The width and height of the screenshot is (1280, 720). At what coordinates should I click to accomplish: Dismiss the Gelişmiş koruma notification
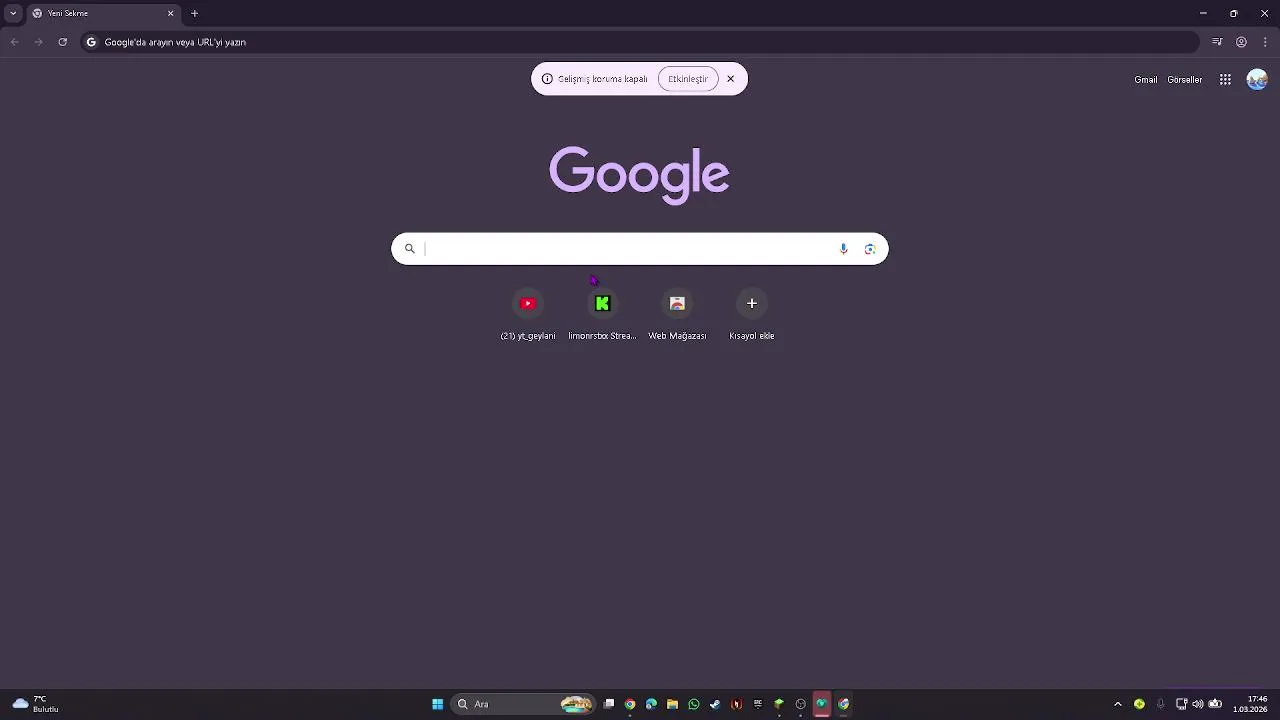[x=730, y=79]
